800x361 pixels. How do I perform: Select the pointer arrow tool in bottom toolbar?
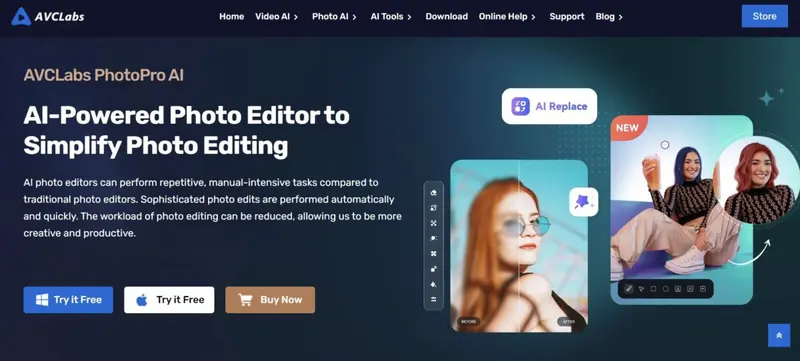pyautogui.click(x=641, y=289)
